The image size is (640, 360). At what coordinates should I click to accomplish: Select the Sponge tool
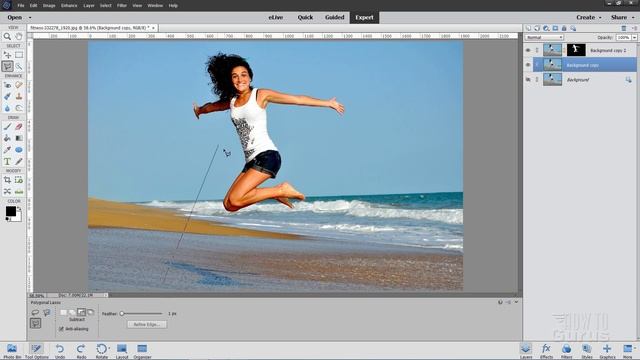(x=19, y=108)
